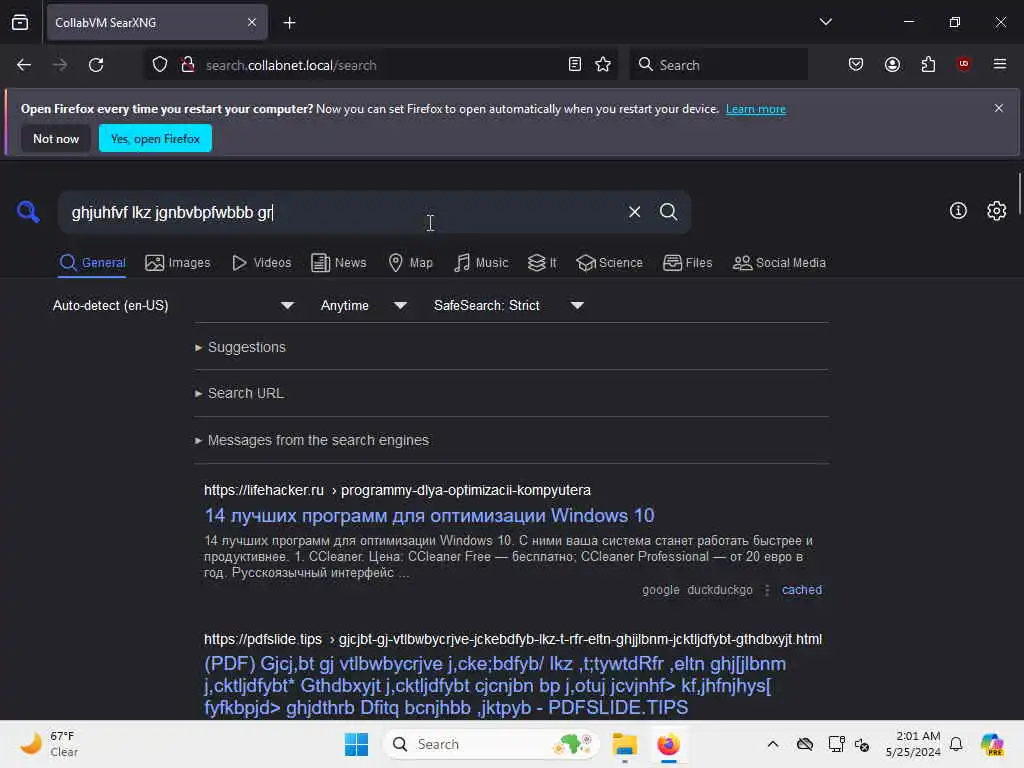1024x768 pixels.
Task: Open the Copilot preview icon
Action: click(991, 744)
